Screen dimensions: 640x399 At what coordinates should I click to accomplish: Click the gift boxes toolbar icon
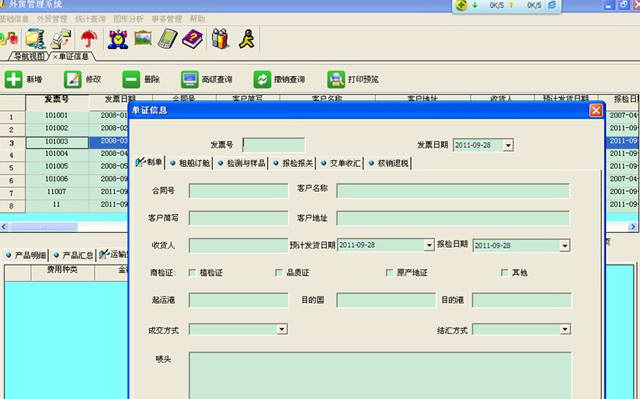[220, 39]
